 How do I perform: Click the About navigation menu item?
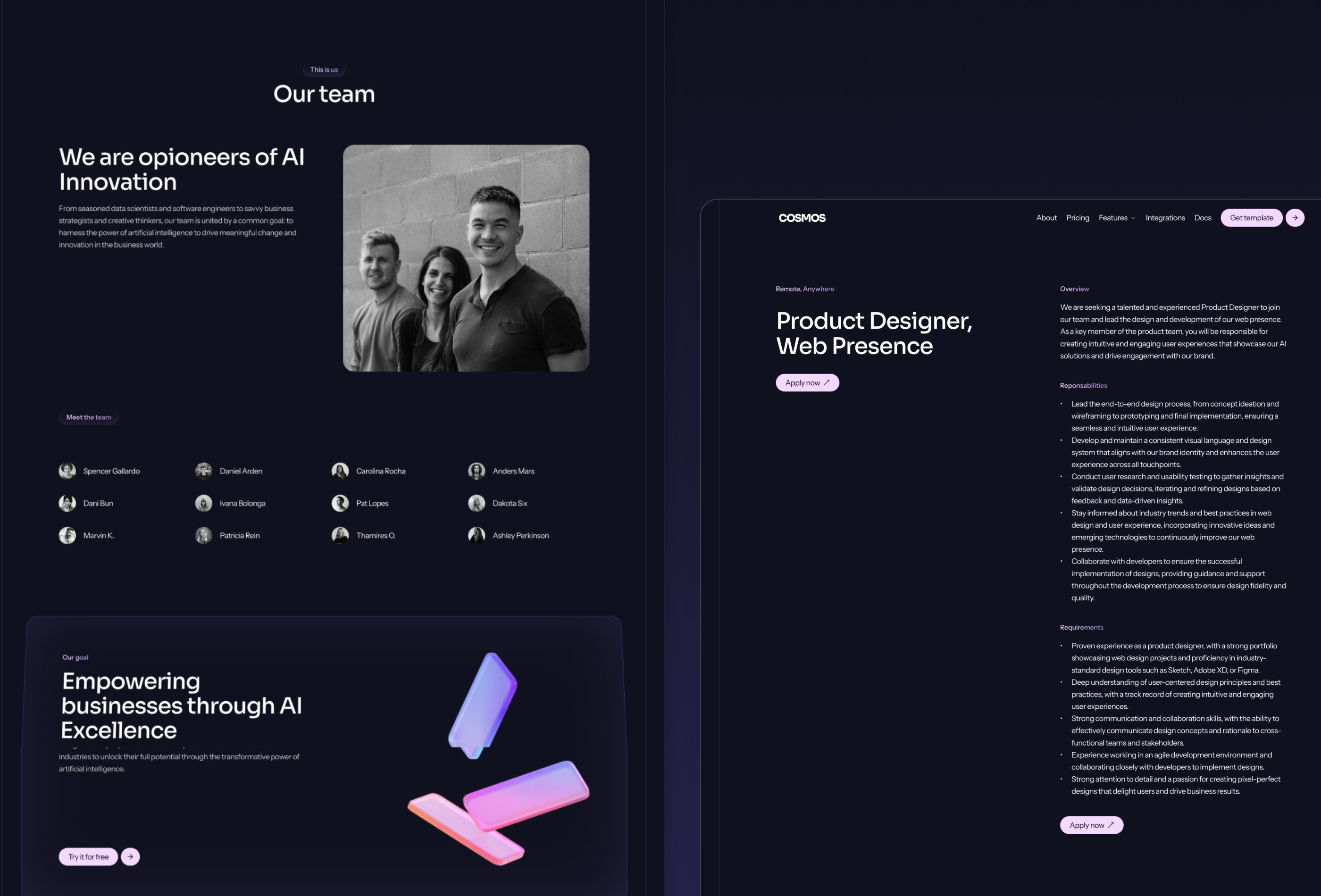coord(1047,218)
